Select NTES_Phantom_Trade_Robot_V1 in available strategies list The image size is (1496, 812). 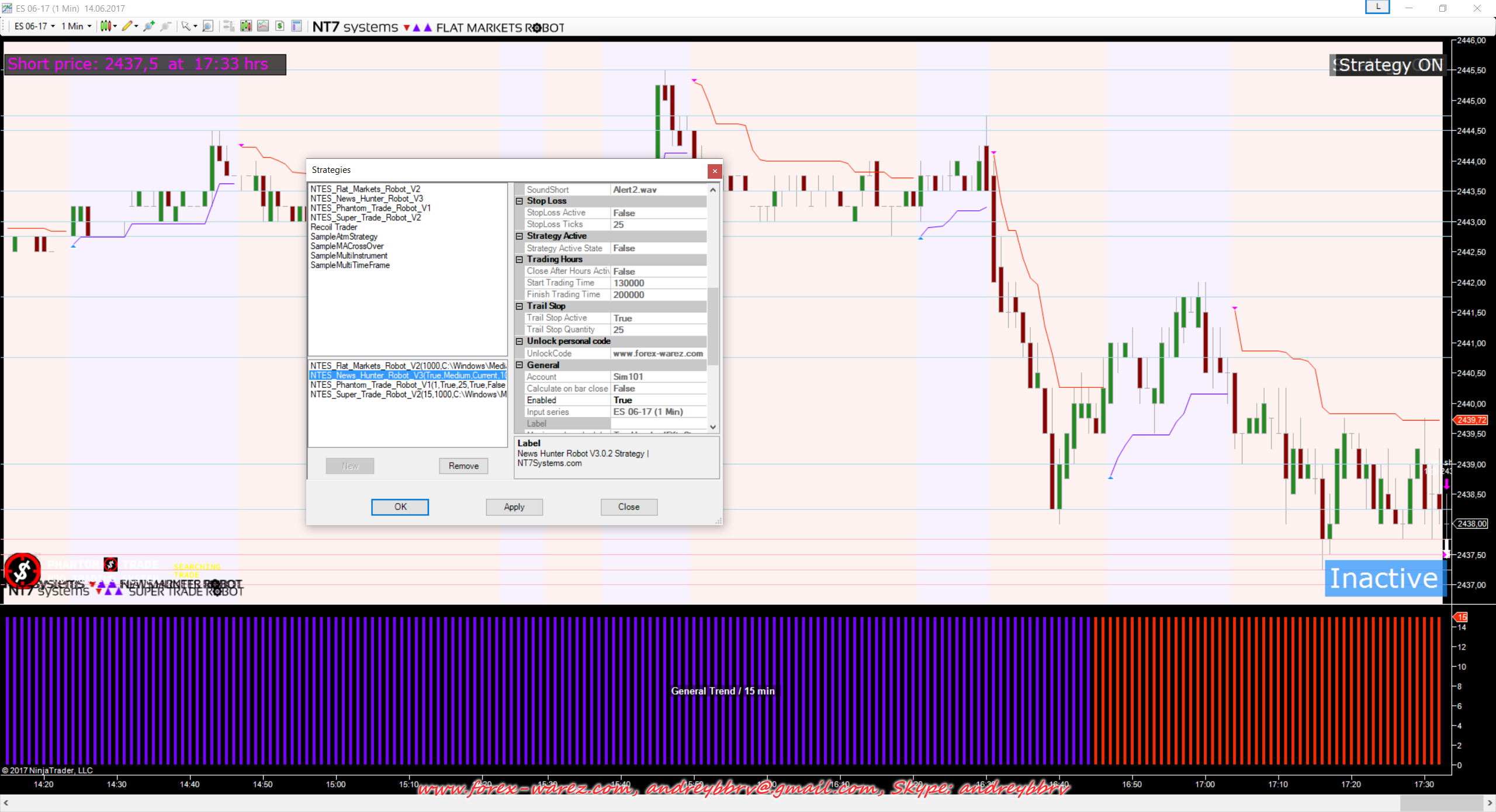pos(370,208)
